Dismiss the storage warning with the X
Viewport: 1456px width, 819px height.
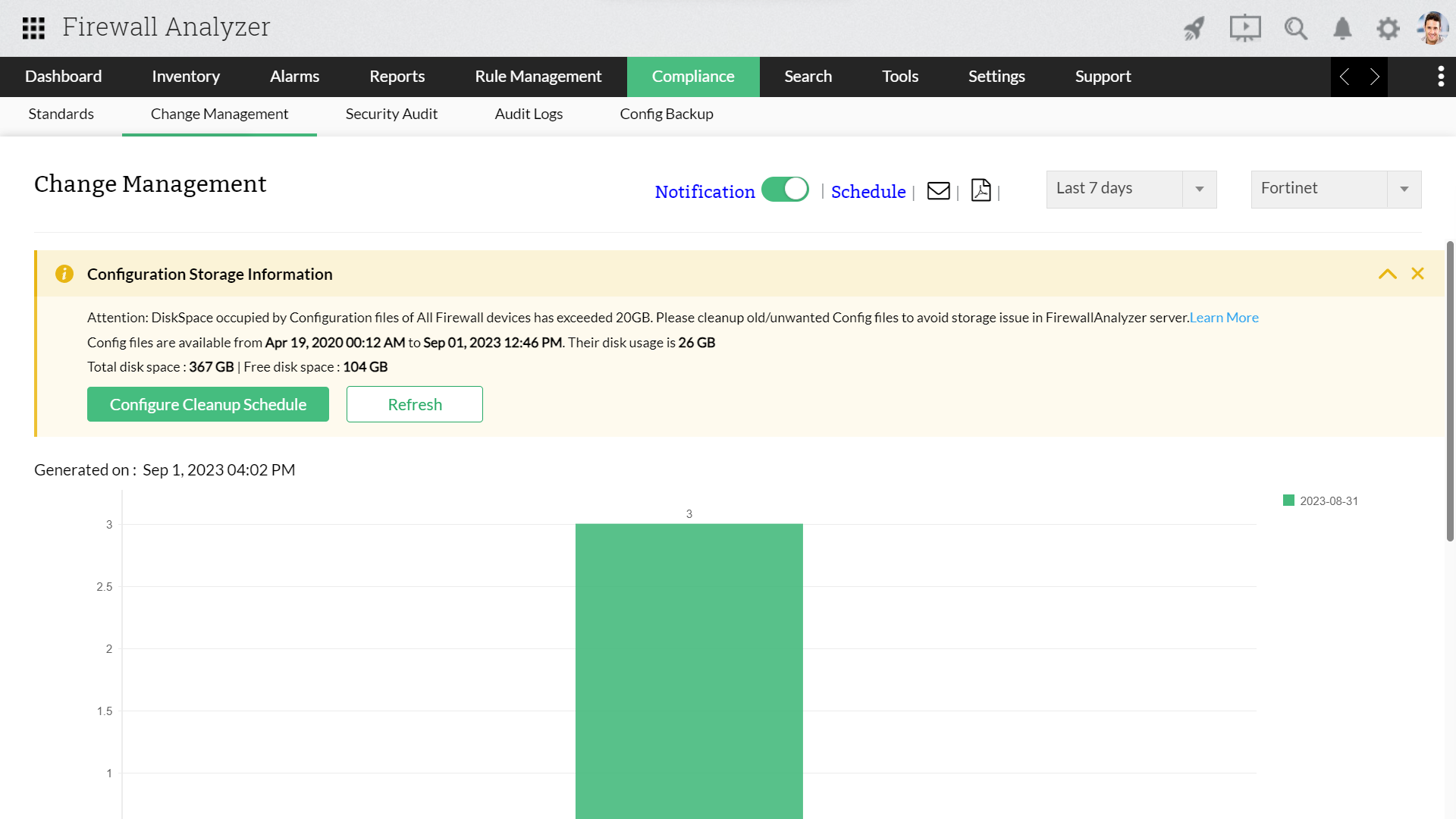pos(1417,274)
